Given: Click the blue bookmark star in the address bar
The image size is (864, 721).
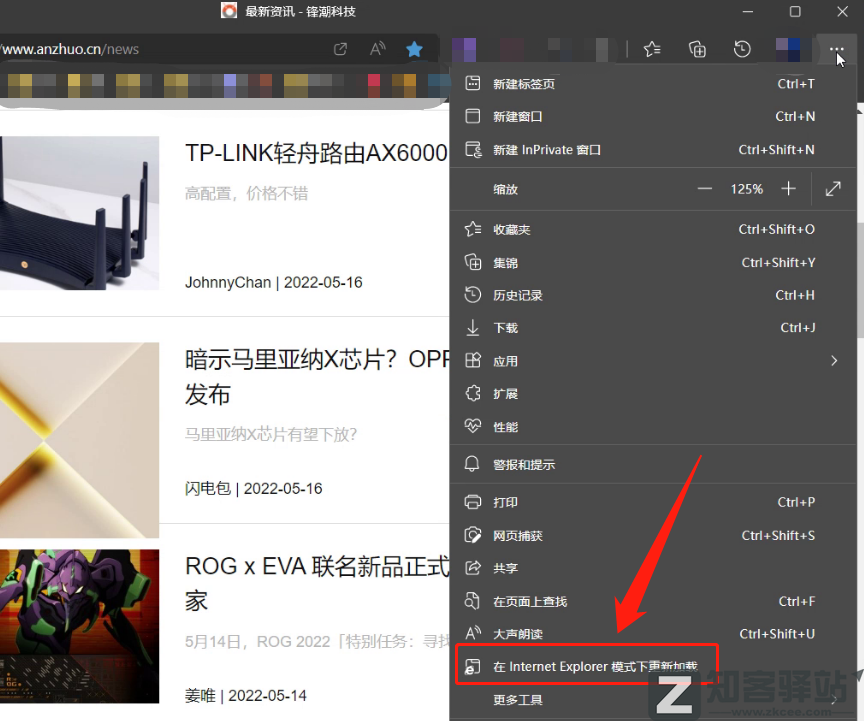Looking at the screenshot, I should point(415,48).
